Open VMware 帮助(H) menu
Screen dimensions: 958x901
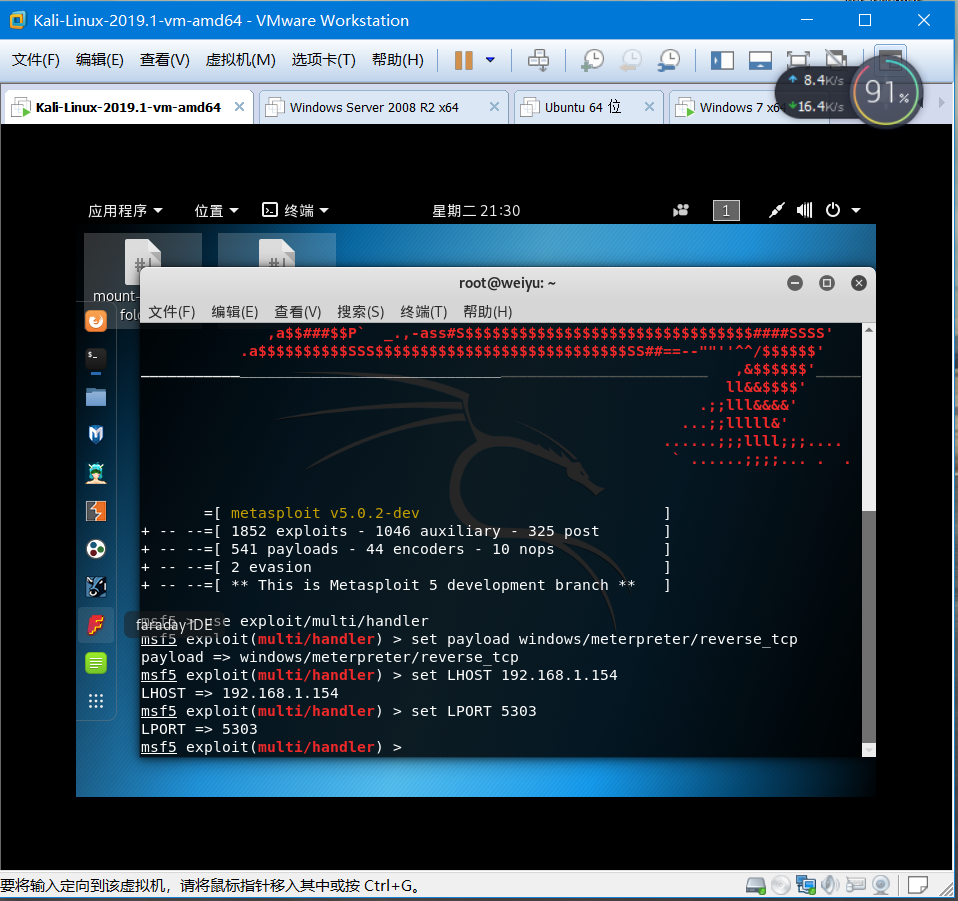(x=398, y=60)
